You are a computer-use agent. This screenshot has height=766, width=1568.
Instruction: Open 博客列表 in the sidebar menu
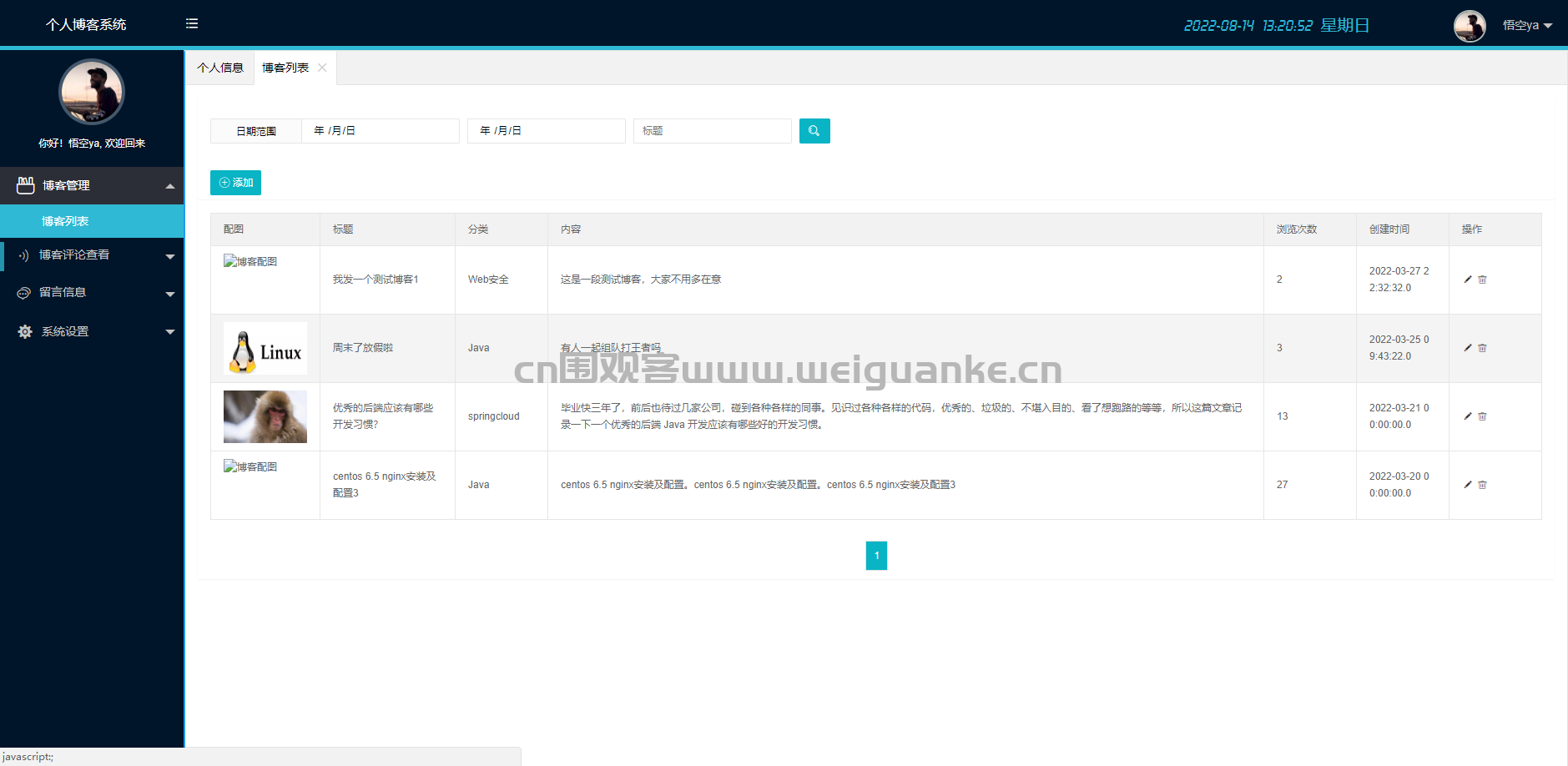pos(92,221)
